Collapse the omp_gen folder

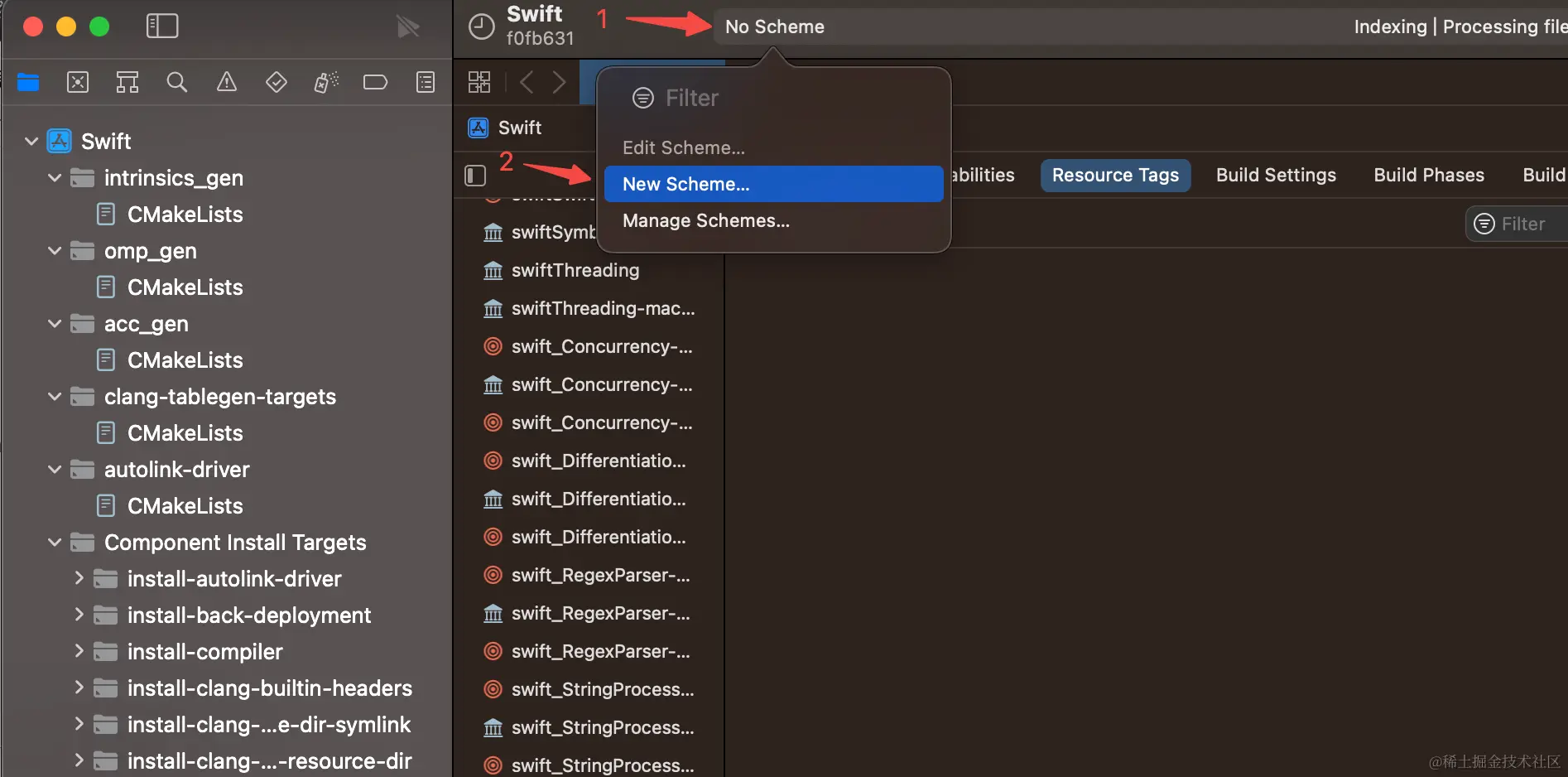(55, 251)
